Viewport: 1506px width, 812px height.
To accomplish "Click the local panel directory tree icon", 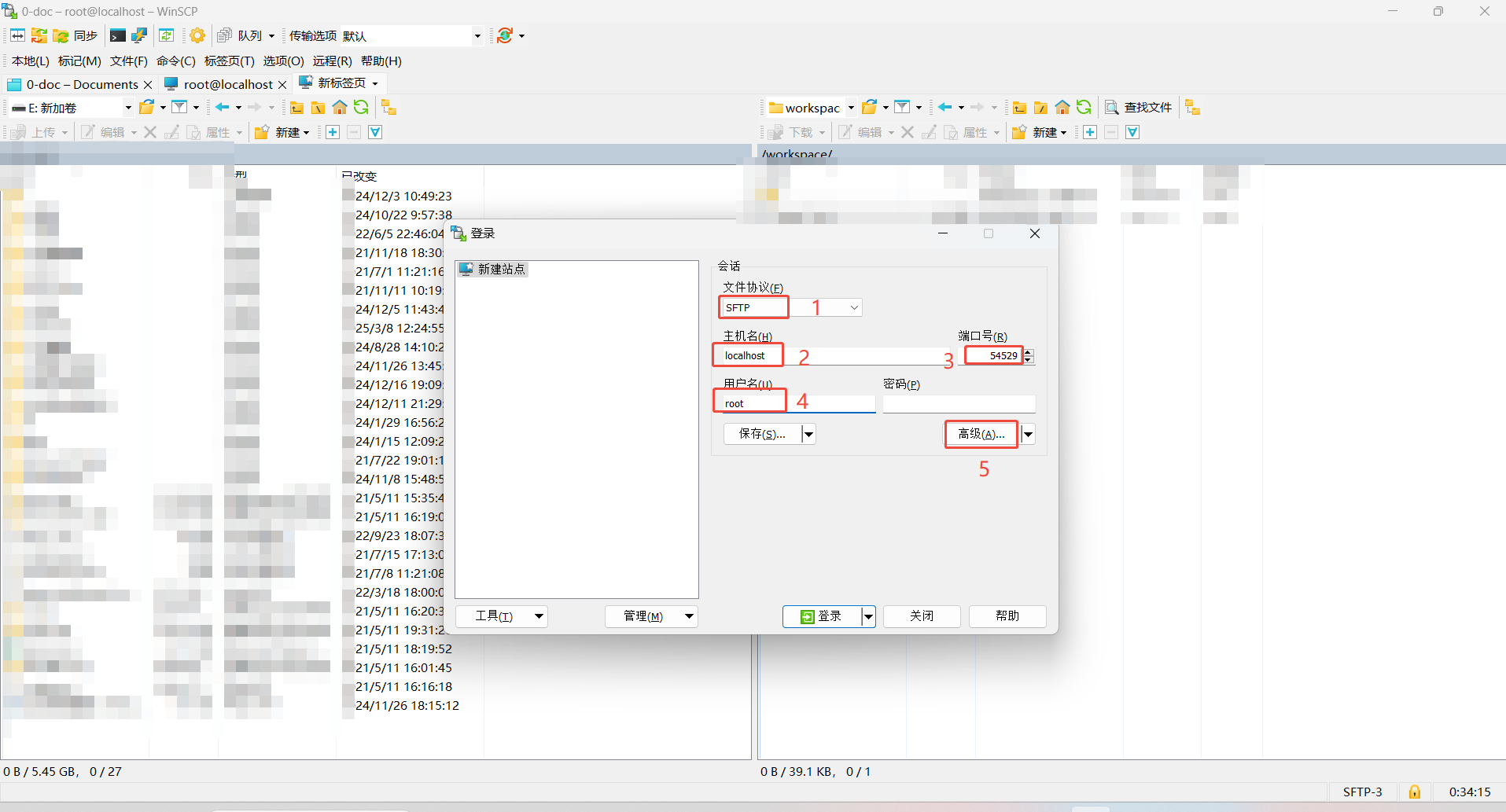I will tap(388, 108).
